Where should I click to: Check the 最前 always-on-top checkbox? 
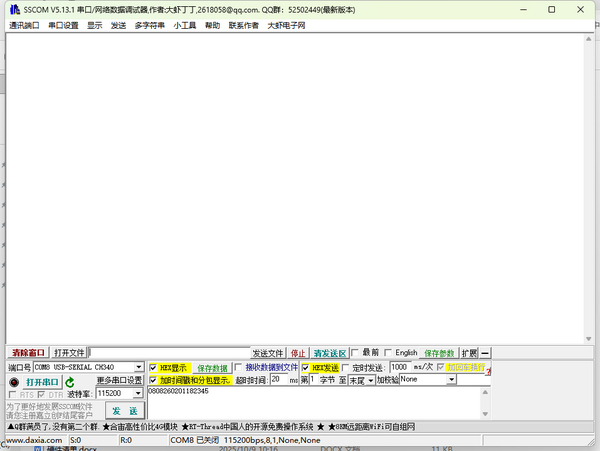(355, 352)
